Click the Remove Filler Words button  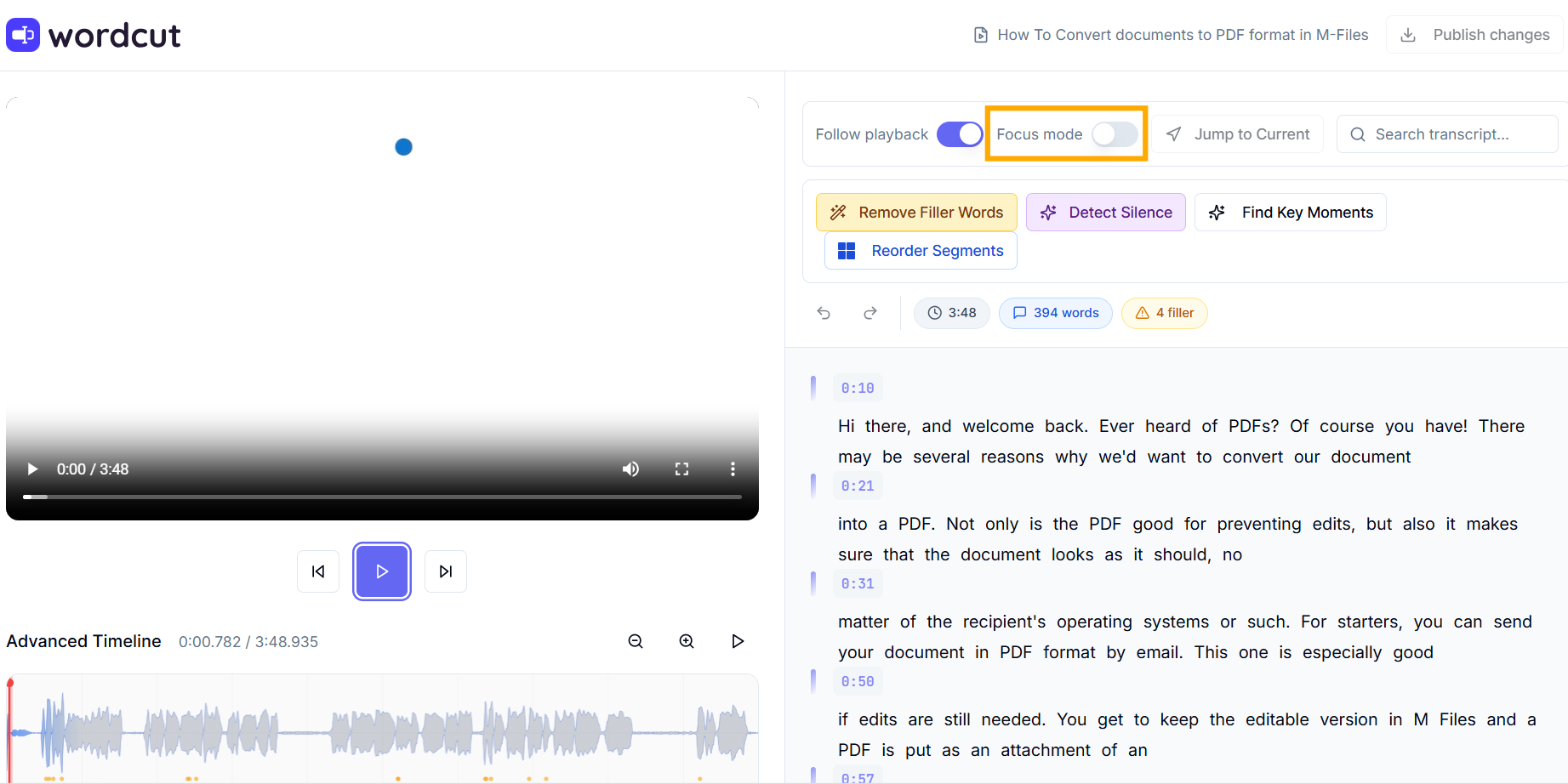(x=916, y=213)
